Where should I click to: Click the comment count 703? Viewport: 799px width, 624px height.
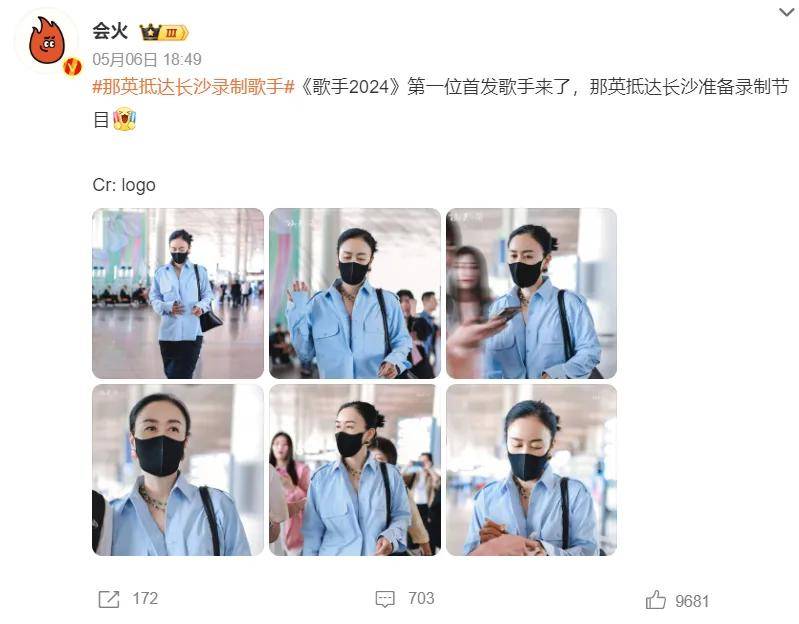click(x=421, y=599)
